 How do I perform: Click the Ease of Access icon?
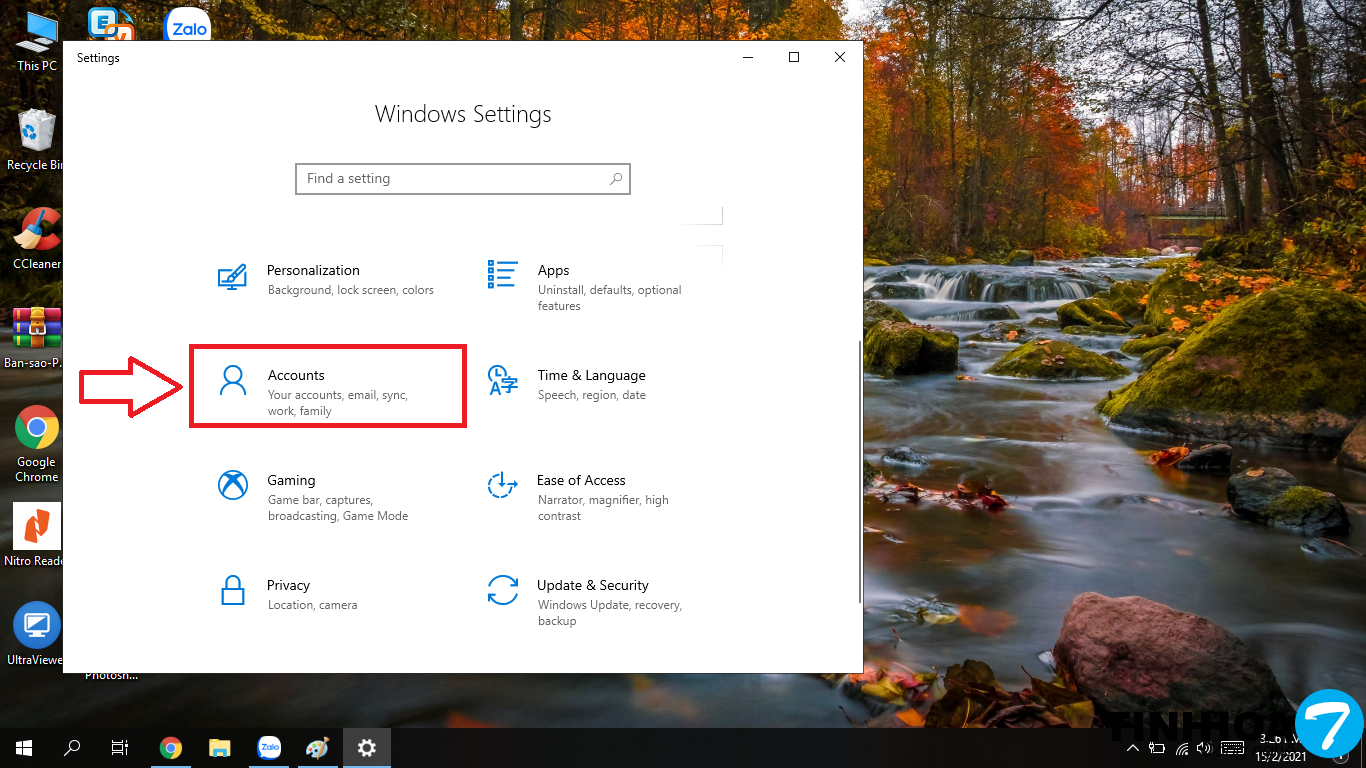[x=502, y=486]
